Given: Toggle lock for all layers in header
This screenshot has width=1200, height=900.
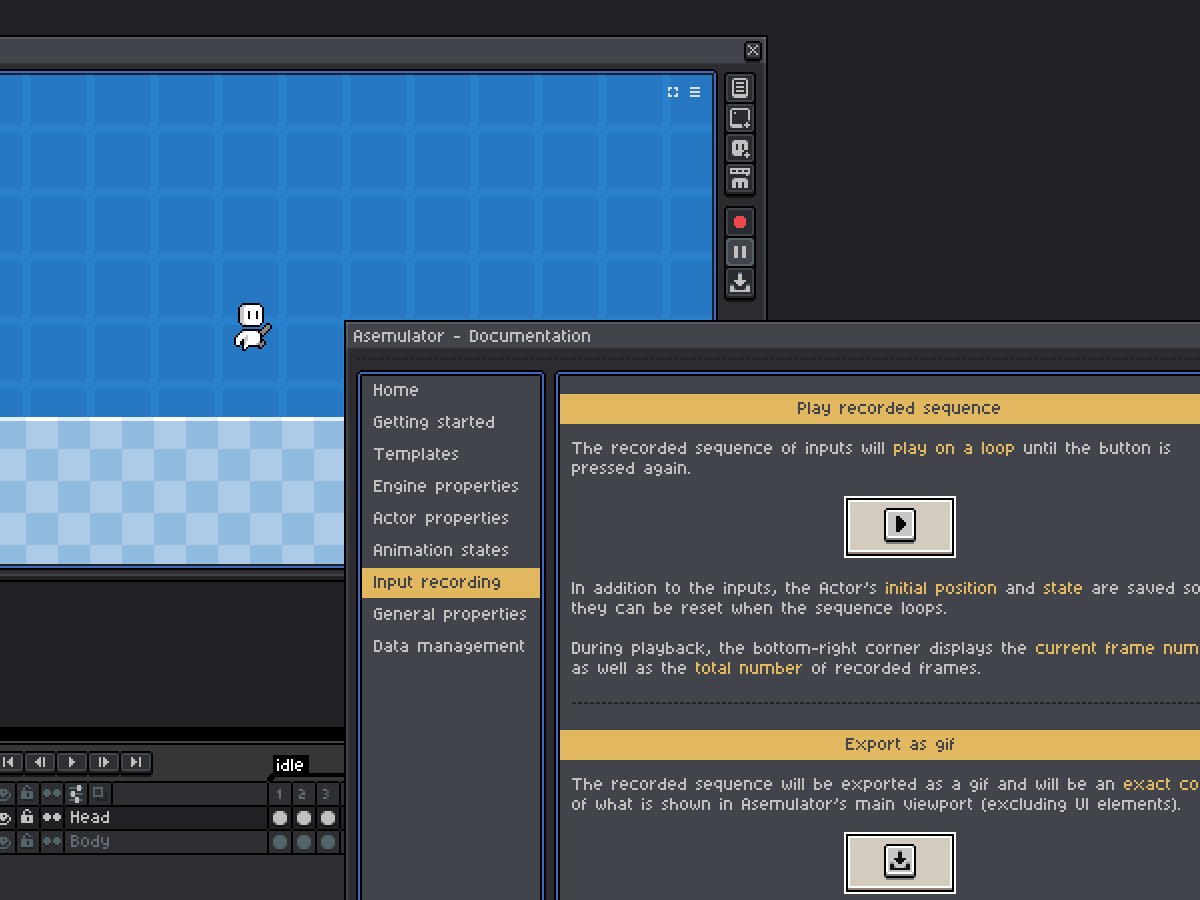Looking at the screenshot, I should 27,794.
